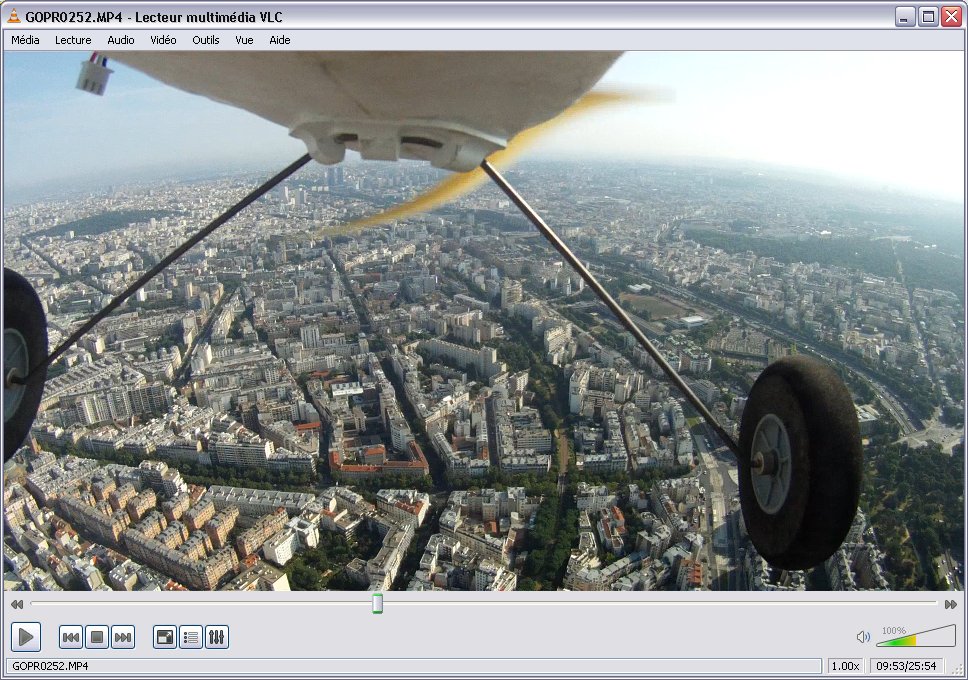Open the Audio menu
The height and width of the screenshot is (680, 968).
[120, 40]
